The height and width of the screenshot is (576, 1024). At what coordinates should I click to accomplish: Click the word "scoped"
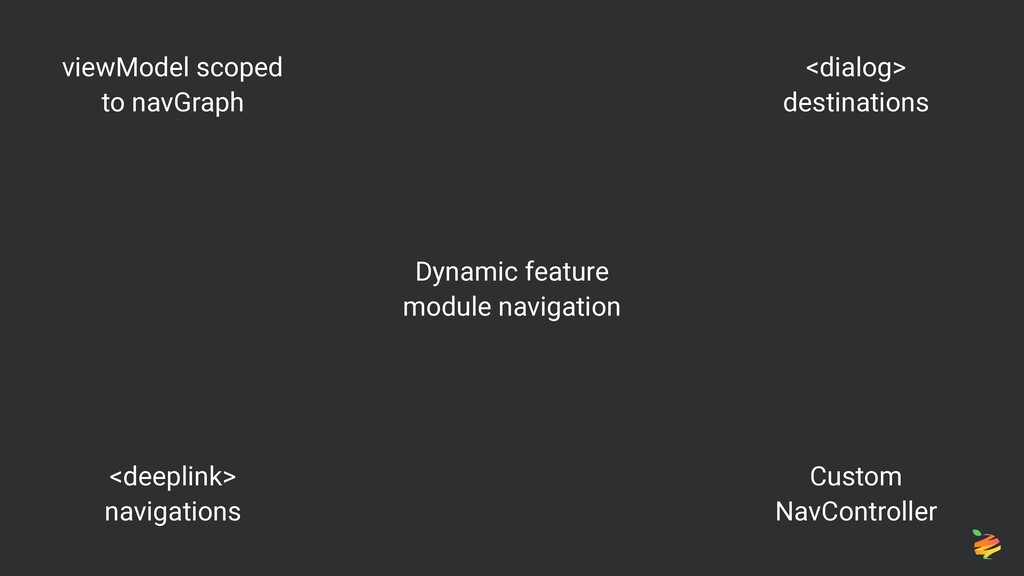tap(240, 69)
